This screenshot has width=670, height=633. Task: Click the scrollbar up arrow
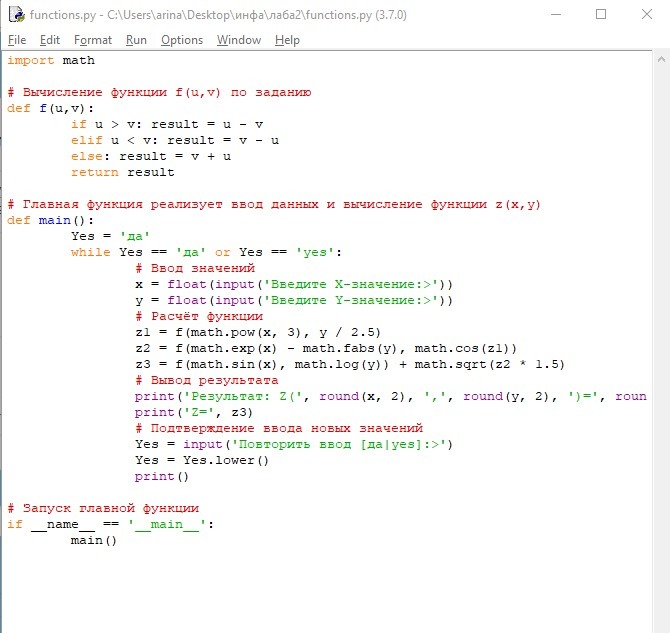click(661, 60)
